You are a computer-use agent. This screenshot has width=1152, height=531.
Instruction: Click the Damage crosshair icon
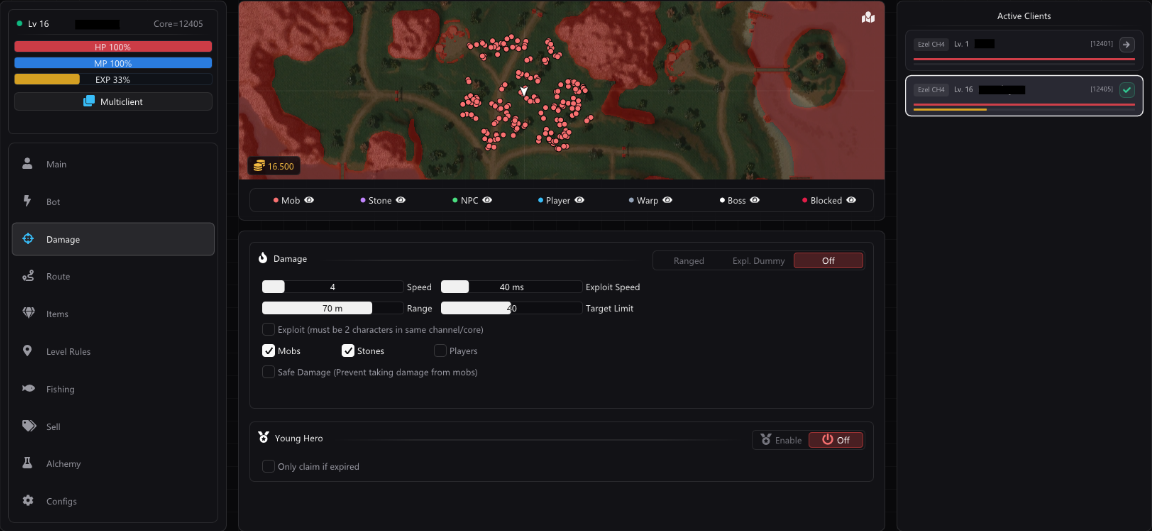pyautogui.click(x=28, y=239)
